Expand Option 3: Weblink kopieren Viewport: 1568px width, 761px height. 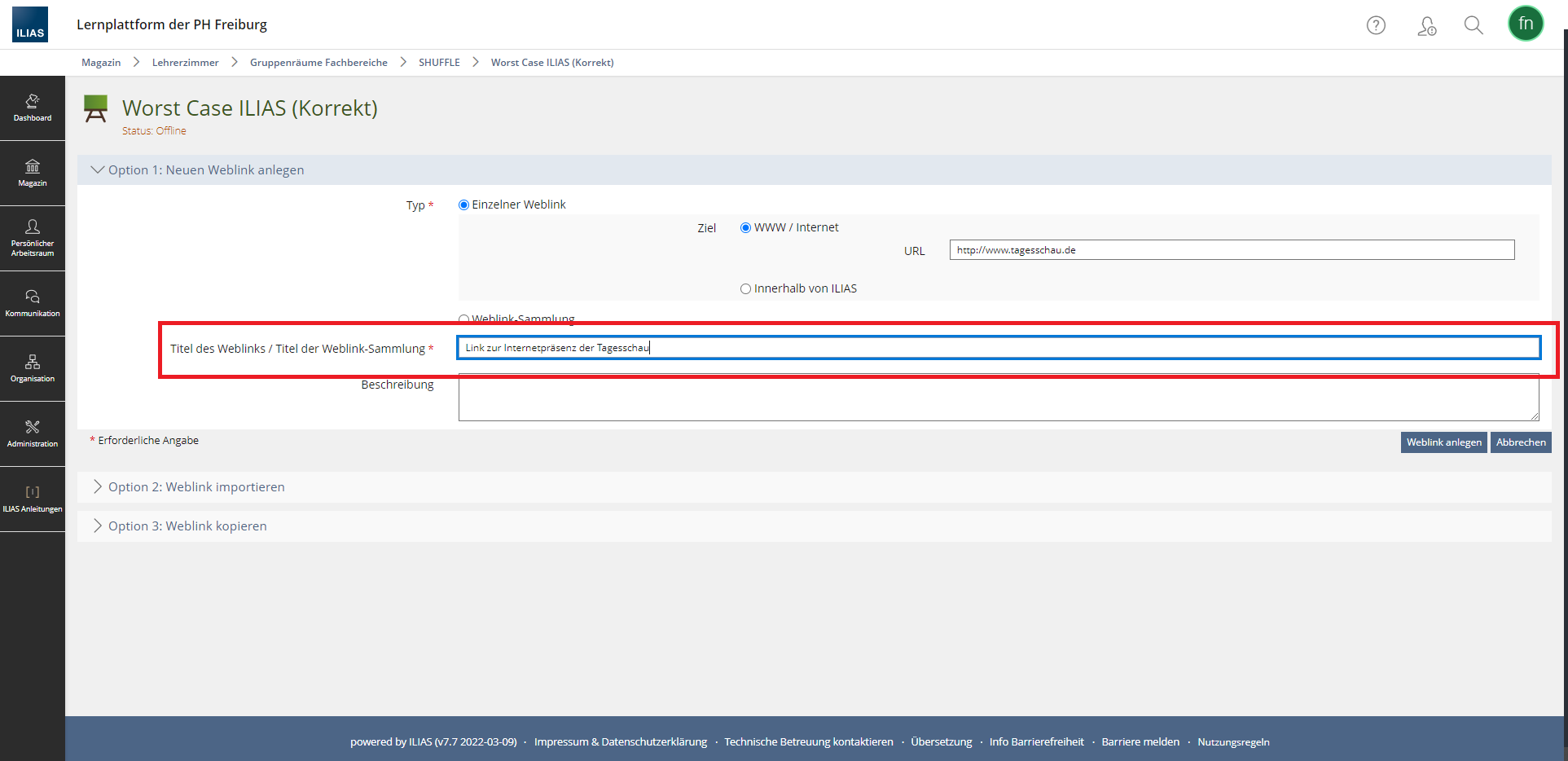(187, 526)
